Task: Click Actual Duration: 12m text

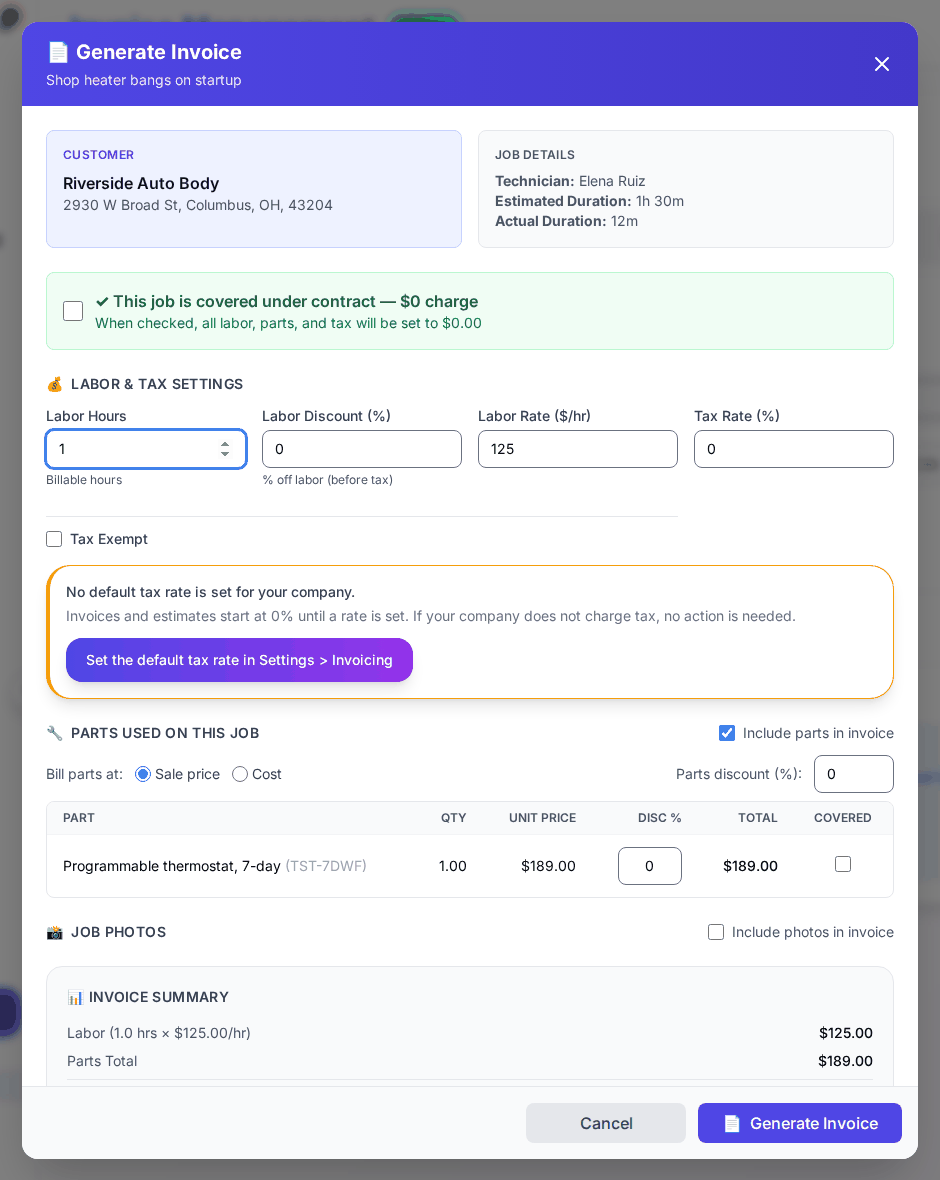Action: 567,221
